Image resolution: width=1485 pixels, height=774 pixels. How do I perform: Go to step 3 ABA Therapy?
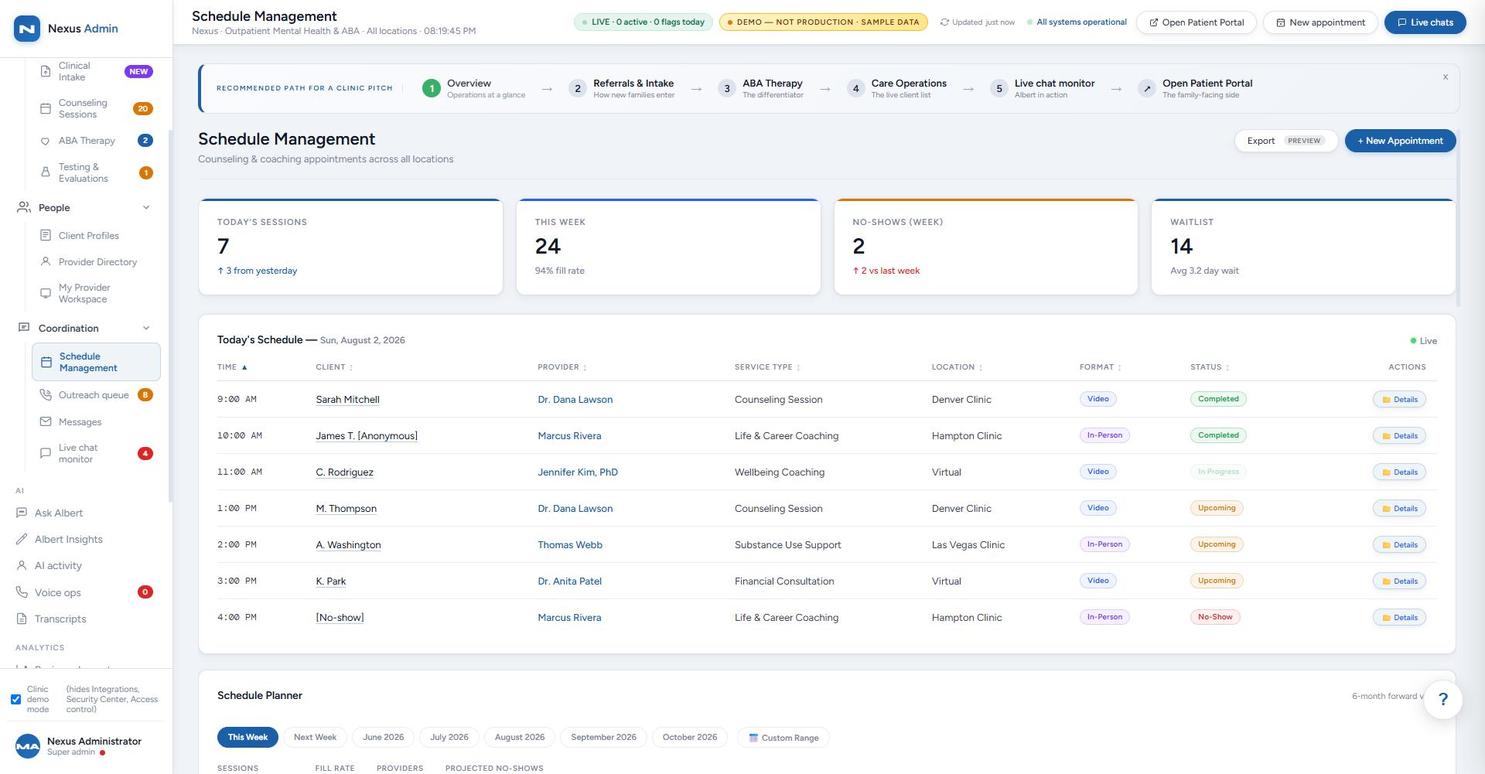(x=761, y=88)
